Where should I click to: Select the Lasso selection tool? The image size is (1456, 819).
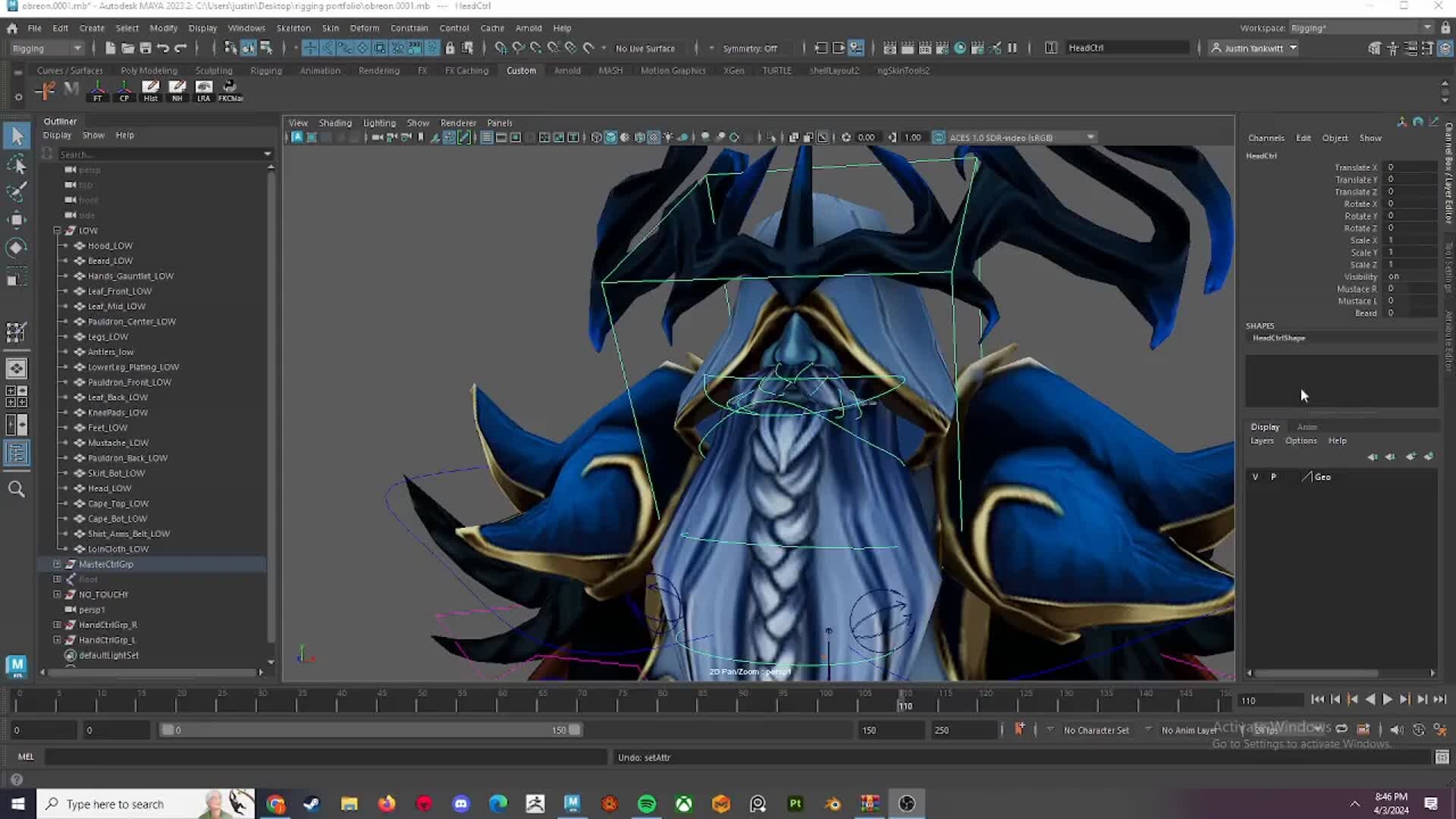(x=17, y=165)
